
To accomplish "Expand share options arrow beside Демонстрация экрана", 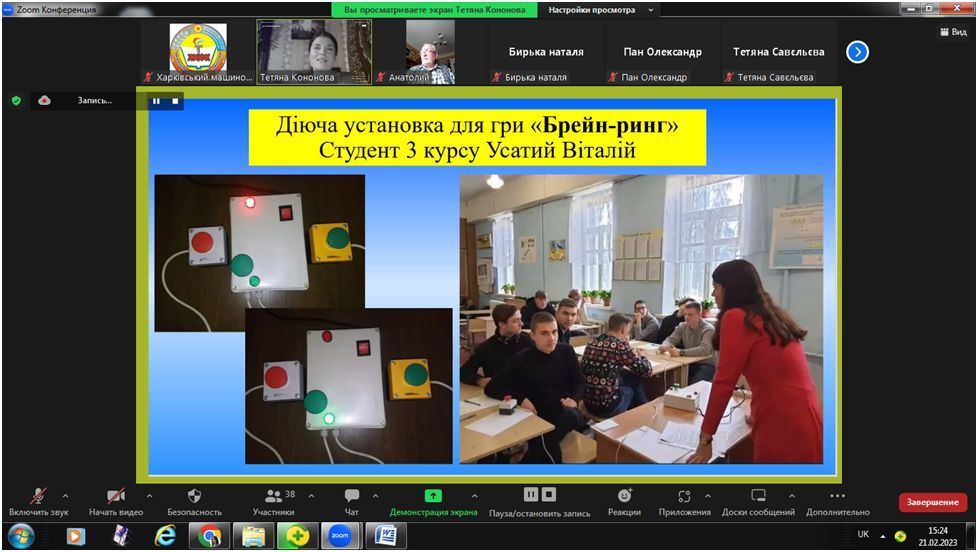I will [475, 496].
